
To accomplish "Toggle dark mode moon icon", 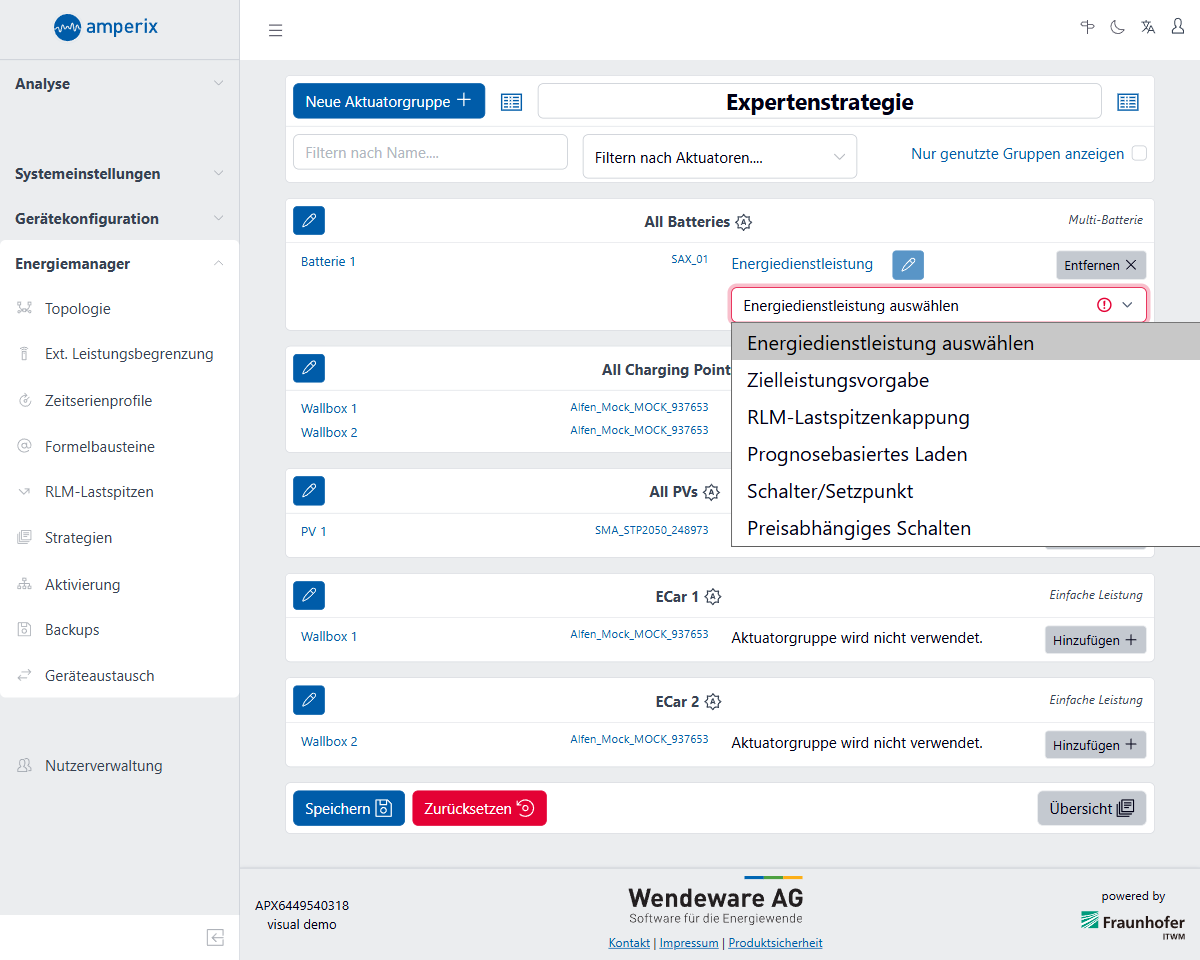I will (x=1117, y=27).
